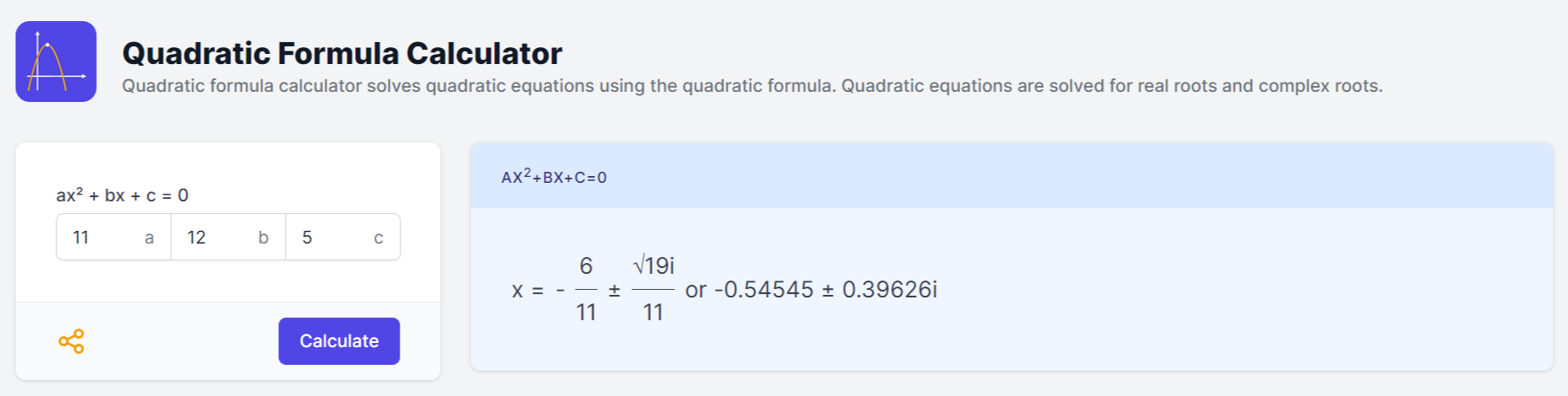
Task: Click the parabola graph logo icon
Action: tap(56, 62)
